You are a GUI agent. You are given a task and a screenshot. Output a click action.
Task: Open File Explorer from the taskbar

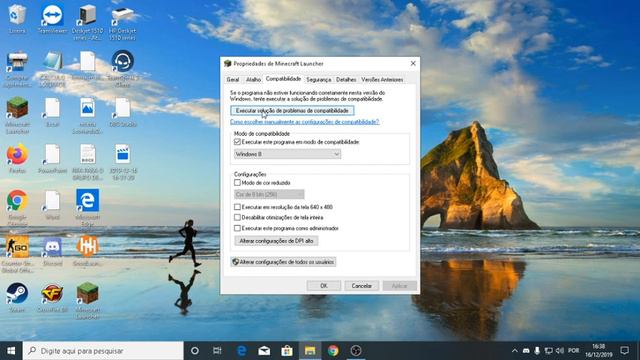point(310,351)
